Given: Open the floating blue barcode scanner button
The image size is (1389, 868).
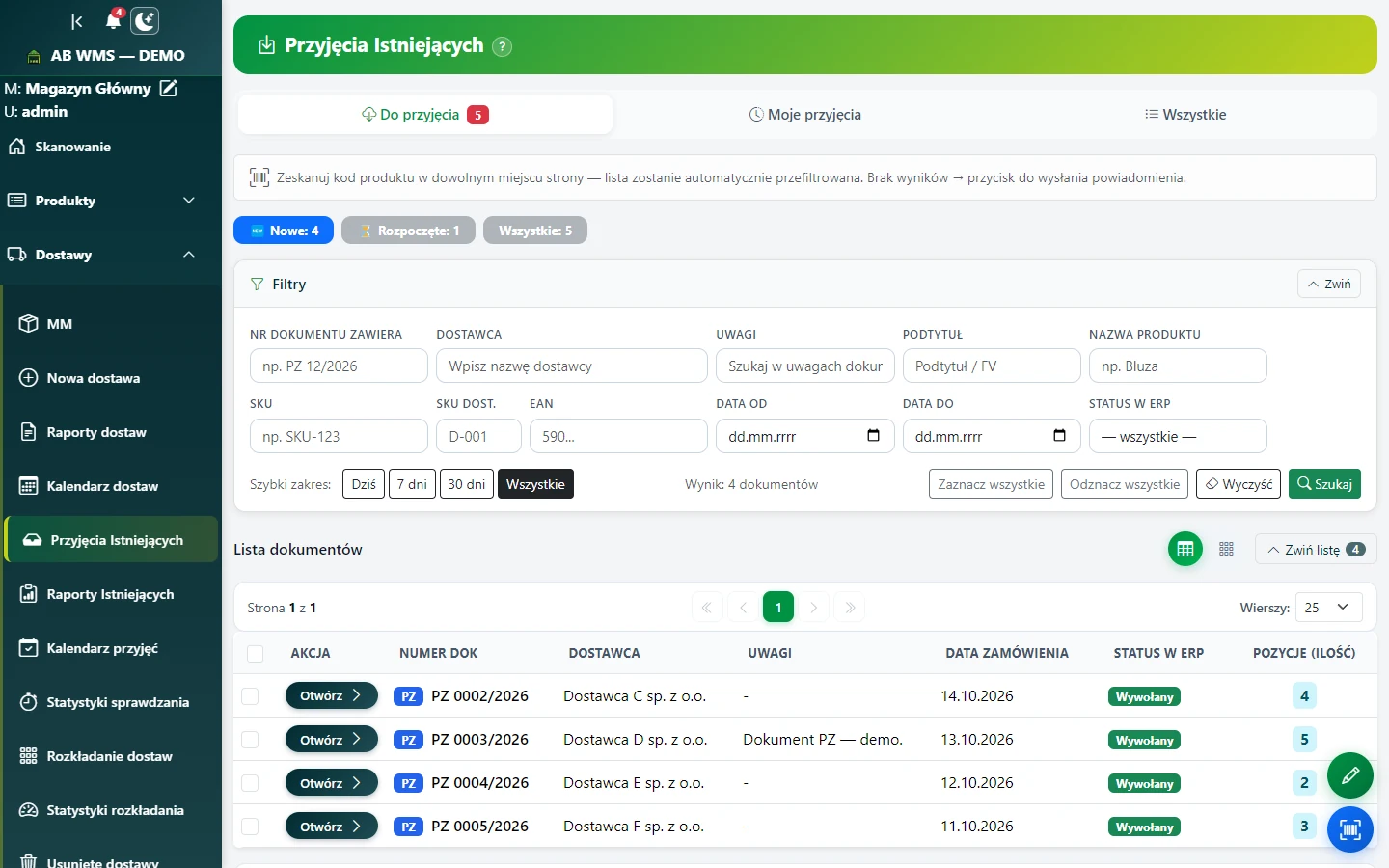Looking at the screenshot, I should [1350, 829].
